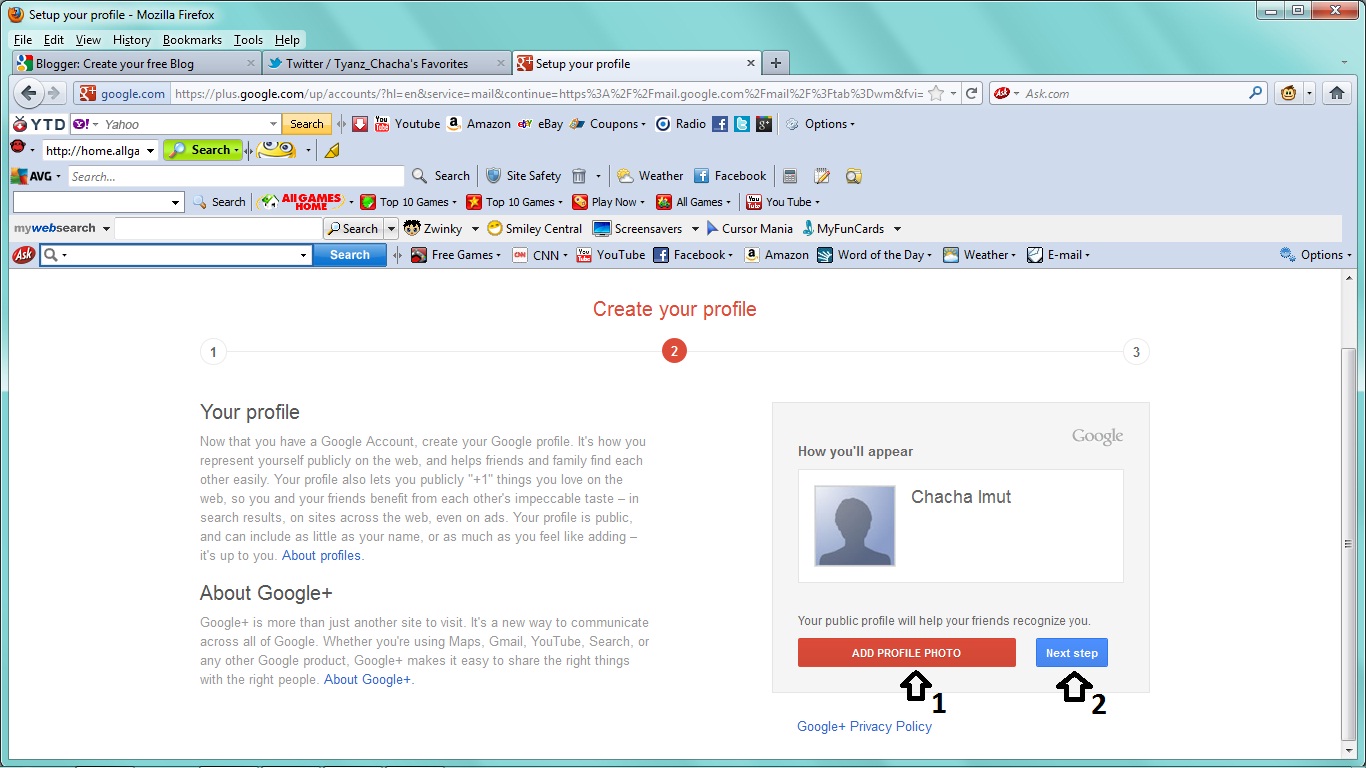Switch to the Blogger: Create your free Blog tab
This screenshot has width=1366, height=768.
pos(138,63)
